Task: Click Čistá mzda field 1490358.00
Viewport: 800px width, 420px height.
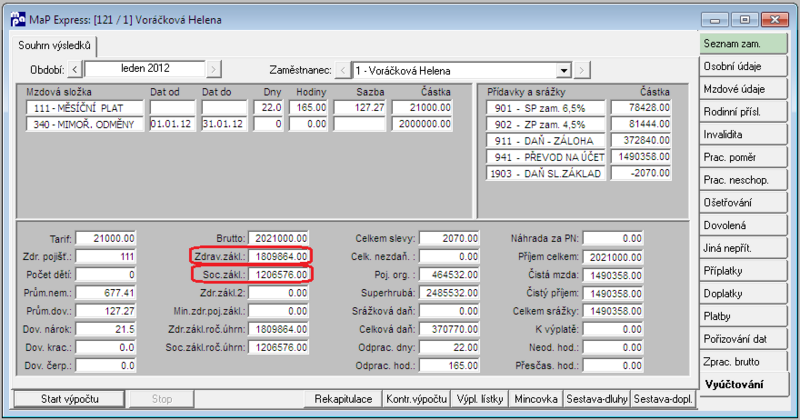Action: pos(613,275)
